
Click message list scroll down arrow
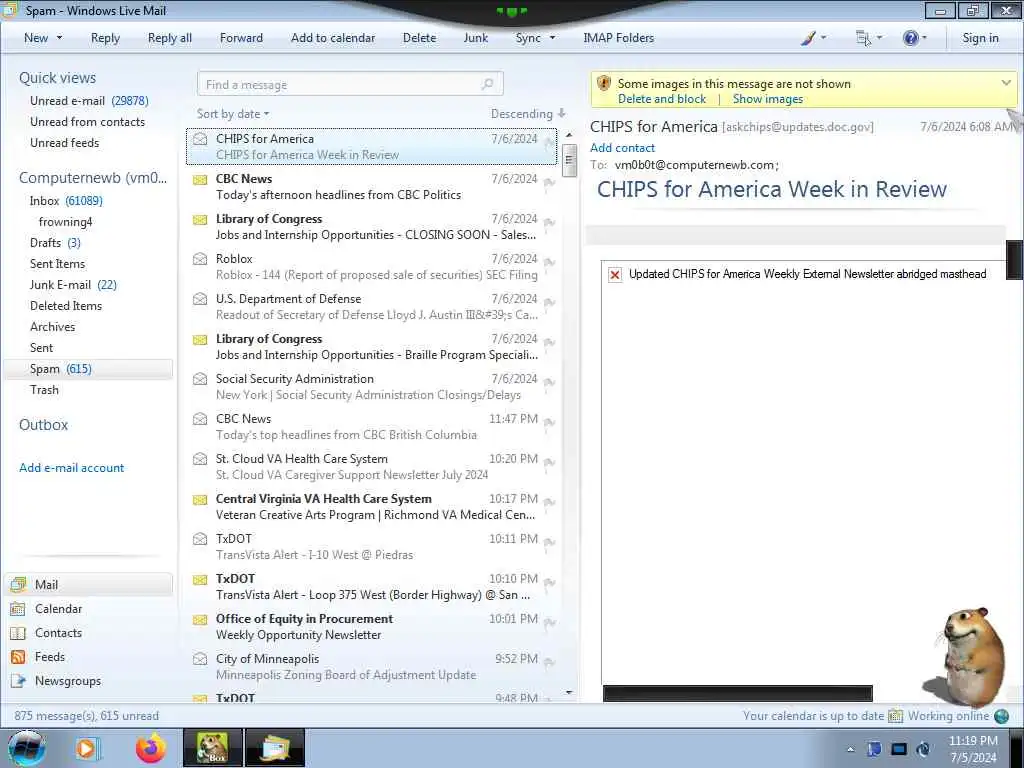tap(569, 692)
